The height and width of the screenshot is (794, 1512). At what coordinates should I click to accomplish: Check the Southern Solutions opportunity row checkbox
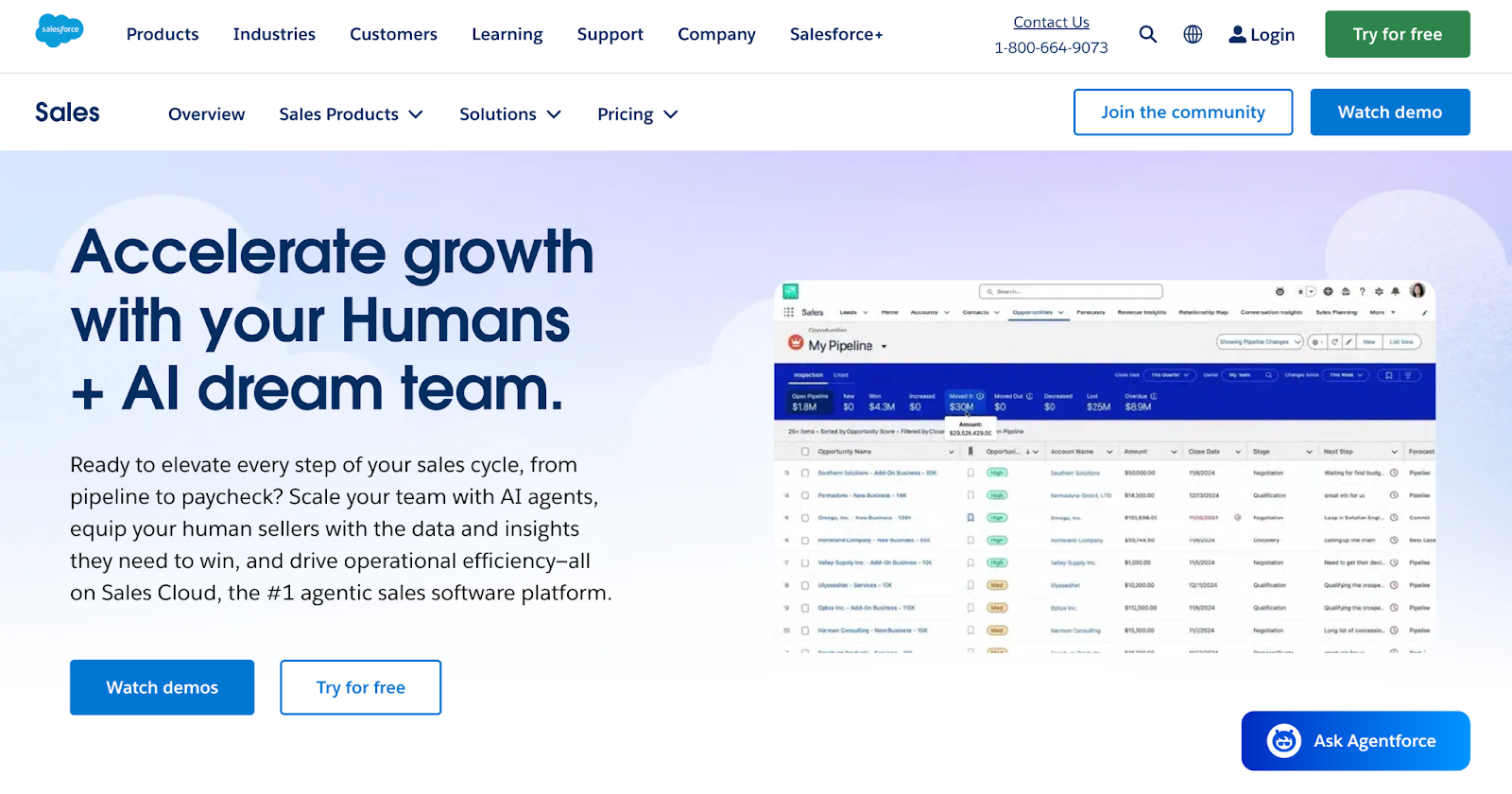805,473
